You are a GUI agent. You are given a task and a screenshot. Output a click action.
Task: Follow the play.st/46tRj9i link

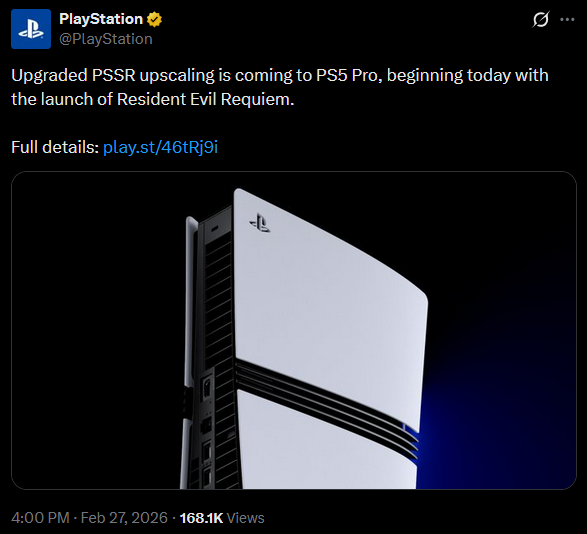coord(160,147)
